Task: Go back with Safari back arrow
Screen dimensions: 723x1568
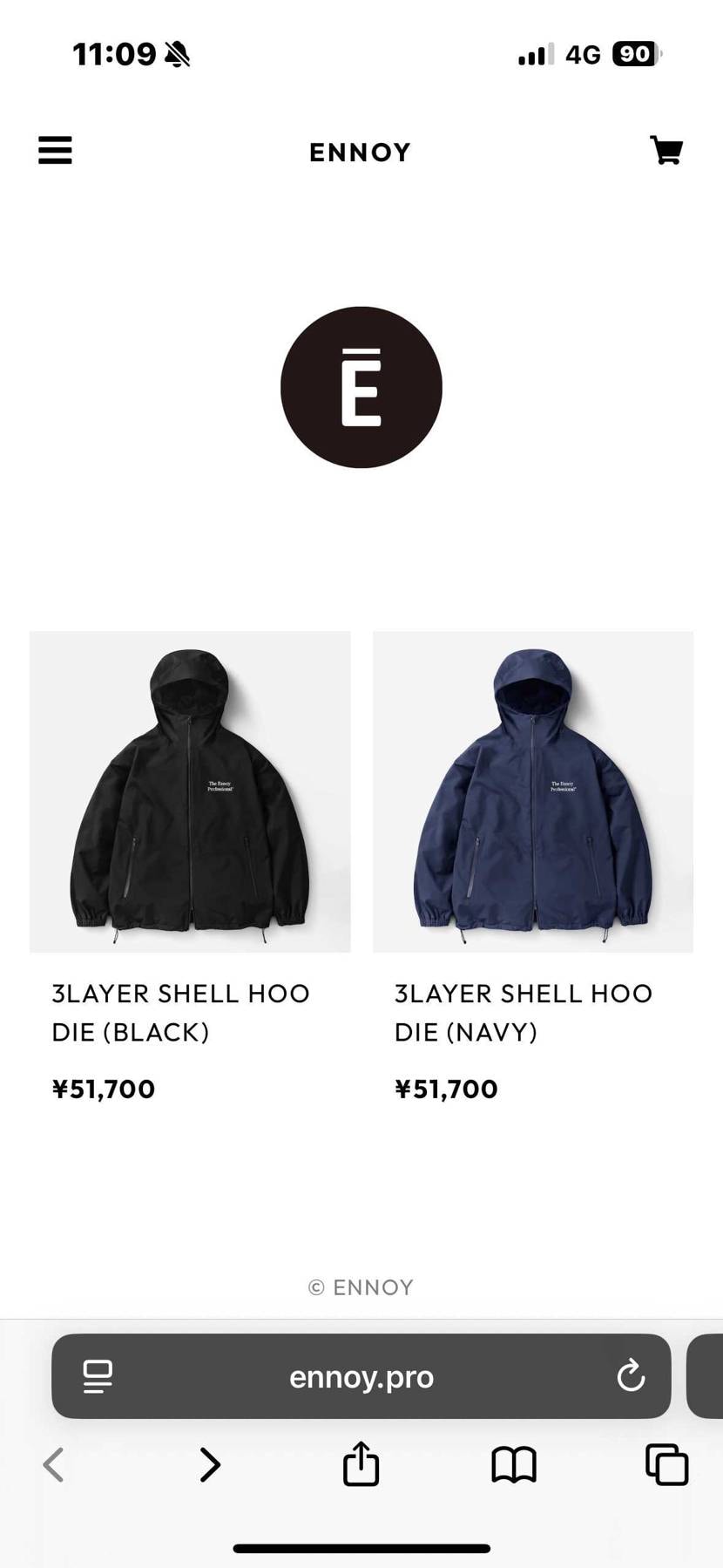Action: [54, 1464]
